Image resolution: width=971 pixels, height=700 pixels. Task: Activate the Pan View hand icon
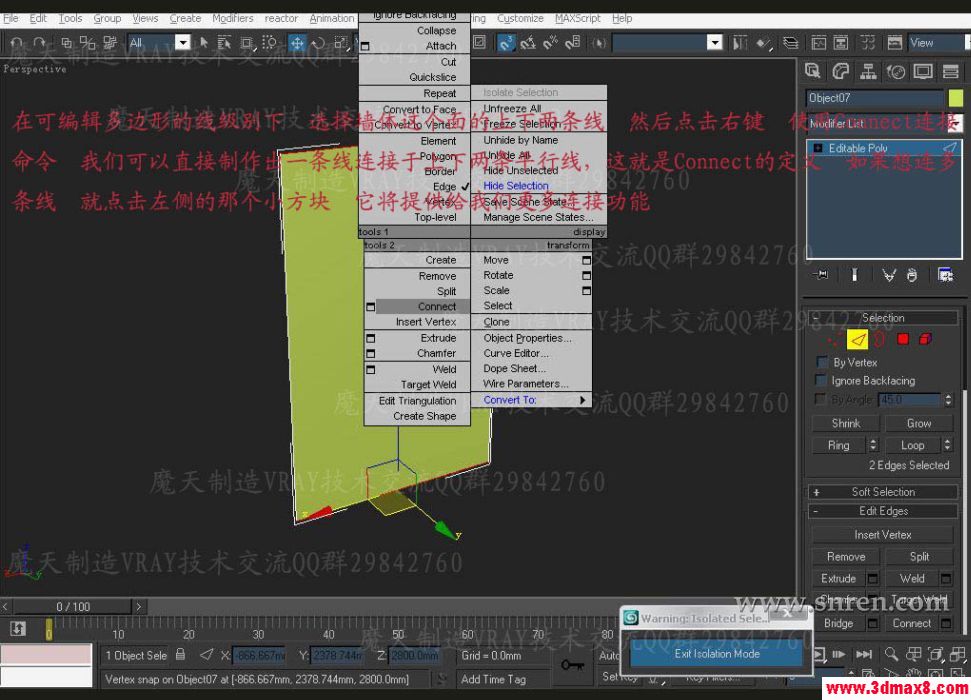(914, 673)
